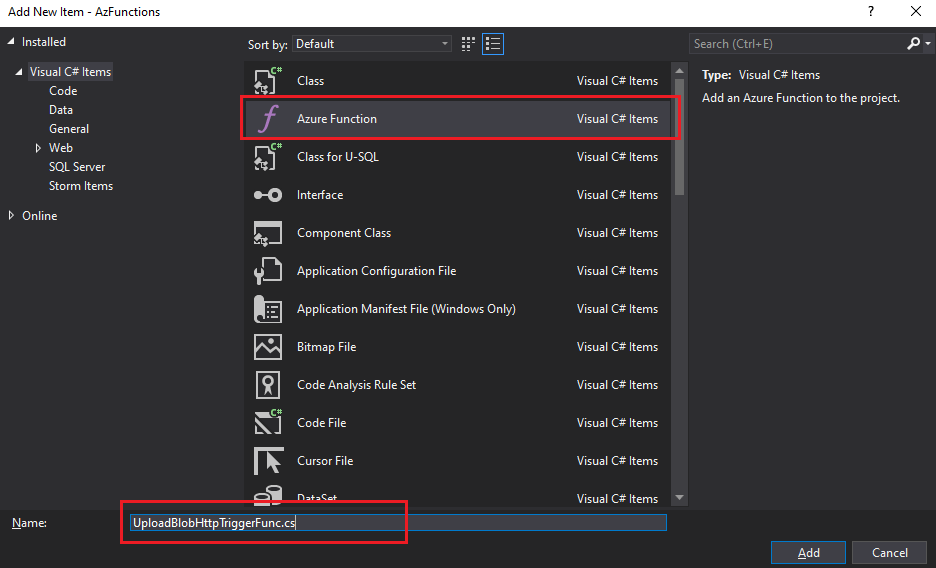Click the template list scrollbar down arrow
936x568 pixels.
tap(680, 497)
